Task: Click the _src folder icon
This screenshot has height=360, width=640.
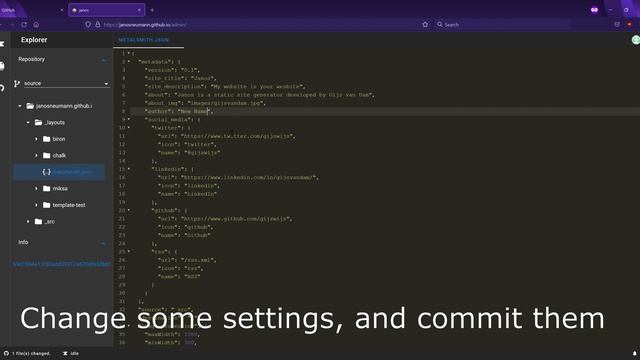Action: pos(38,222)
